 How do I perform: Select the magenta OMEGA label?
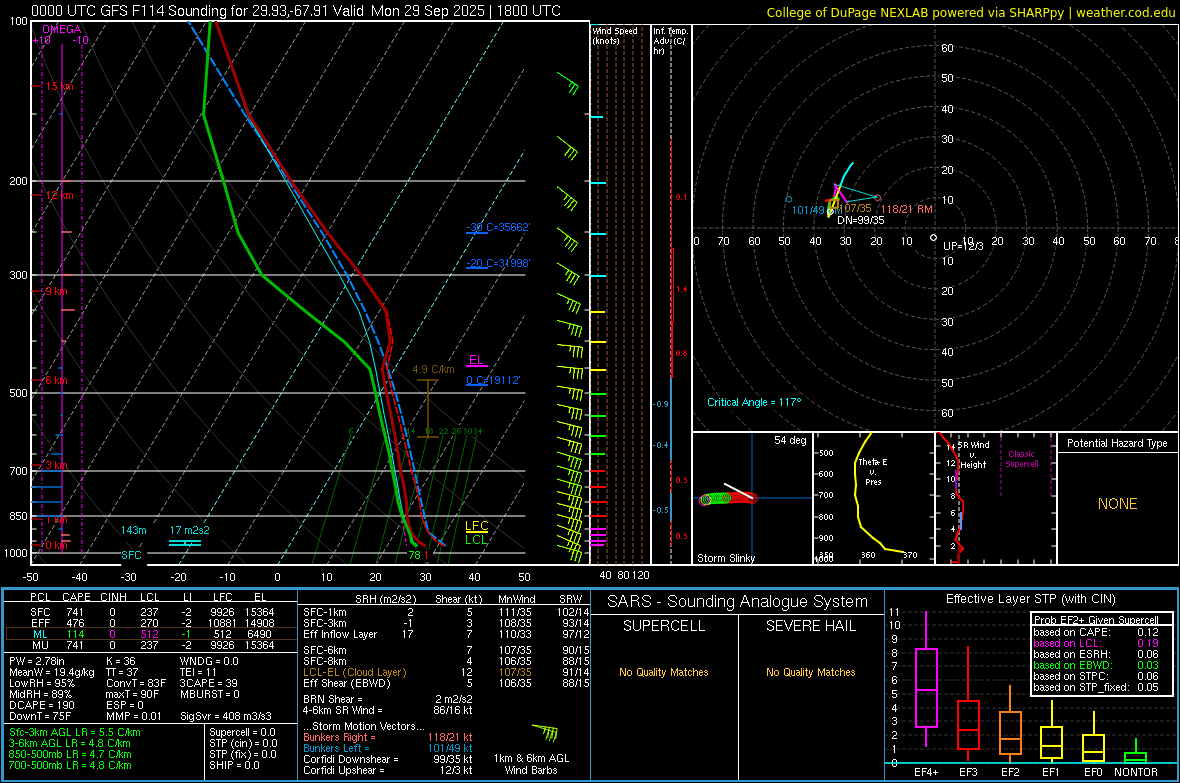pyautogui.click(x=62, y=29)
